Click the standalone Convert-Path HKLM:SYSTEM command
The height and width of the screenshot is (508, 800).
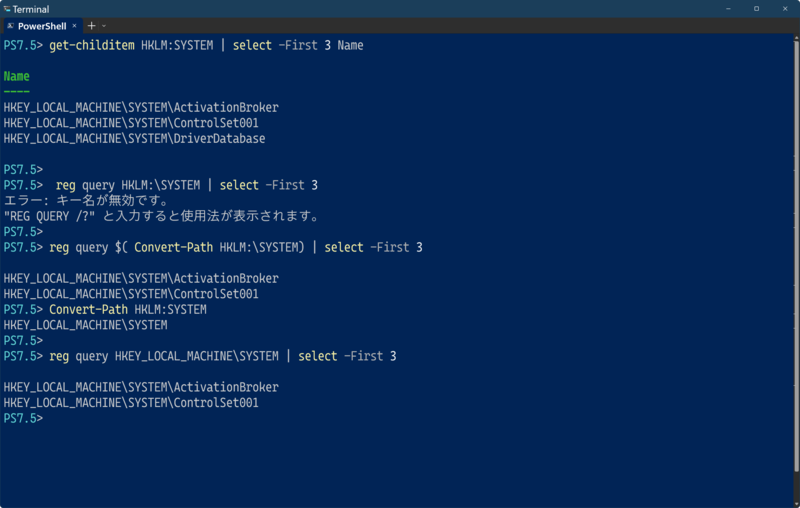tap(127, 310)
